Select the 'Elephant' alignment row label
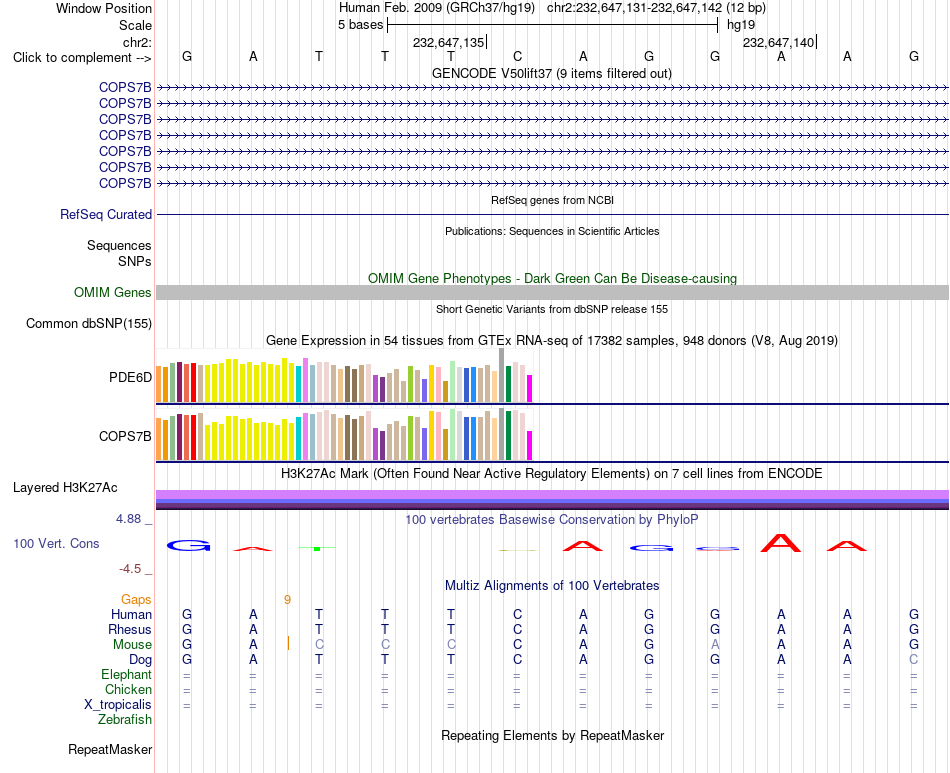 click(x=126, y=674)
